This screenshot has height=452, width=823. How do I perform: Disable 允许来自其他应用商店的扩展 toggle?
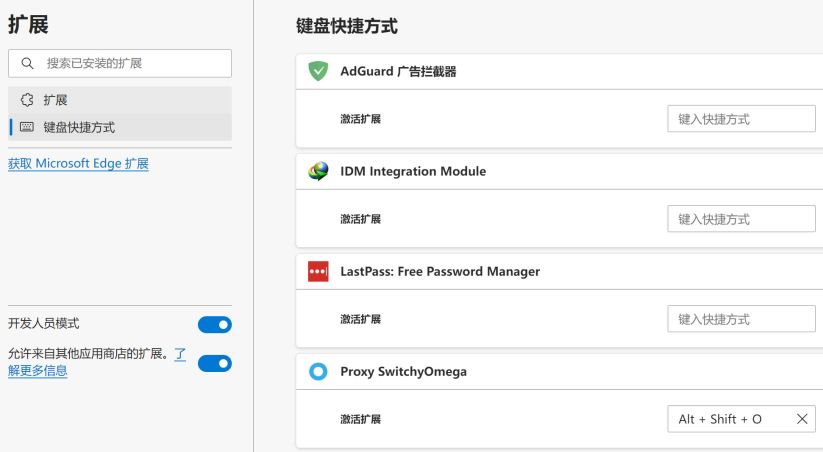[x=215, y=363]
